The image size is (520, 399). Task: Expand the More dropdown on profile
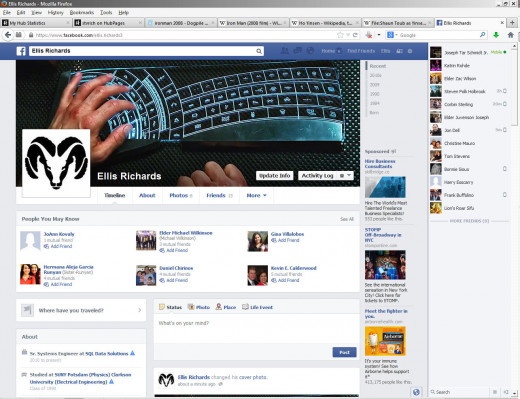tap(256, 195)
